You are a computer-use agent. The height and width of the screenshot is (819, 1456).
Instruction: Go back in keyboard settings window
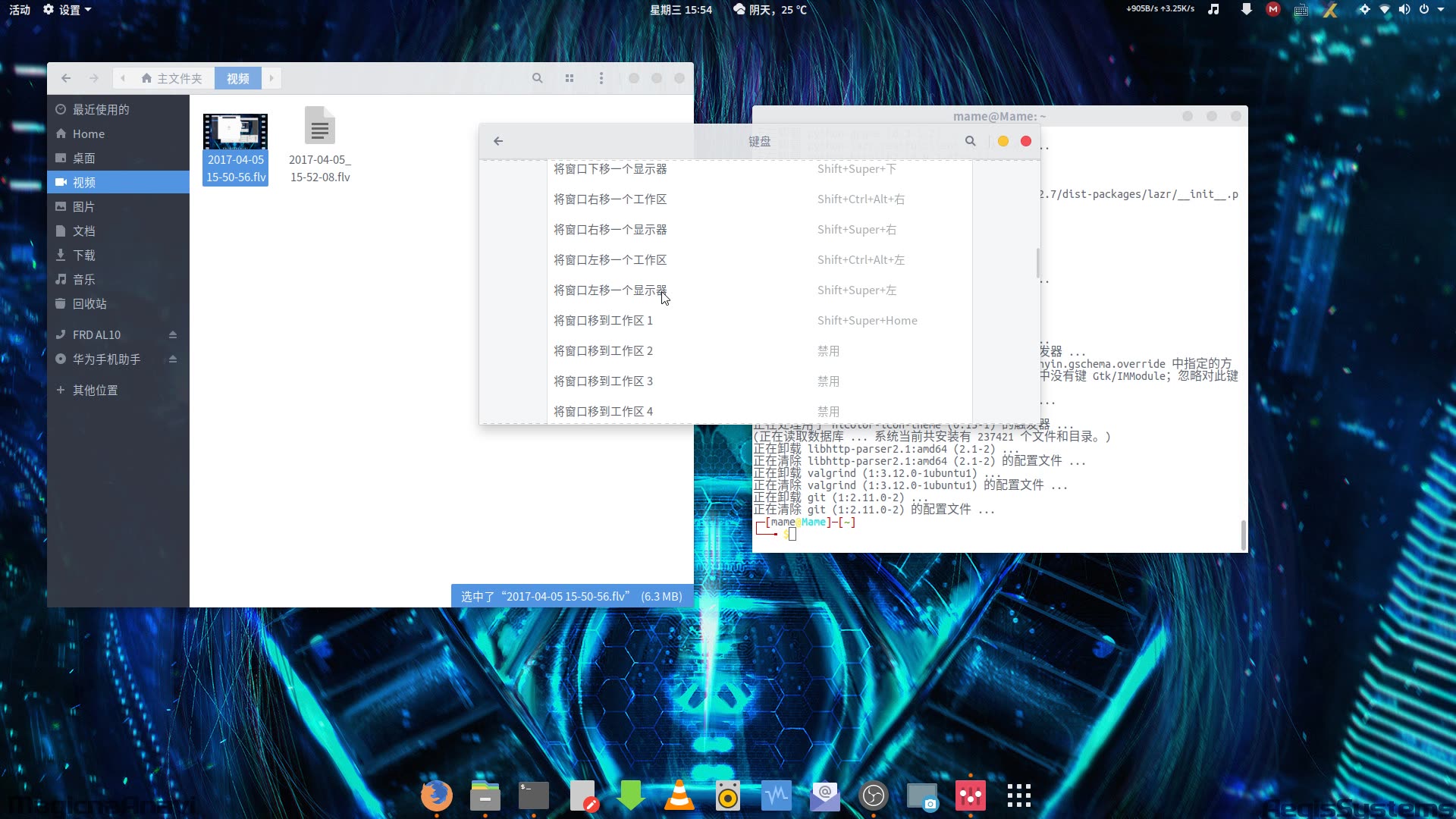pos(498,141)
